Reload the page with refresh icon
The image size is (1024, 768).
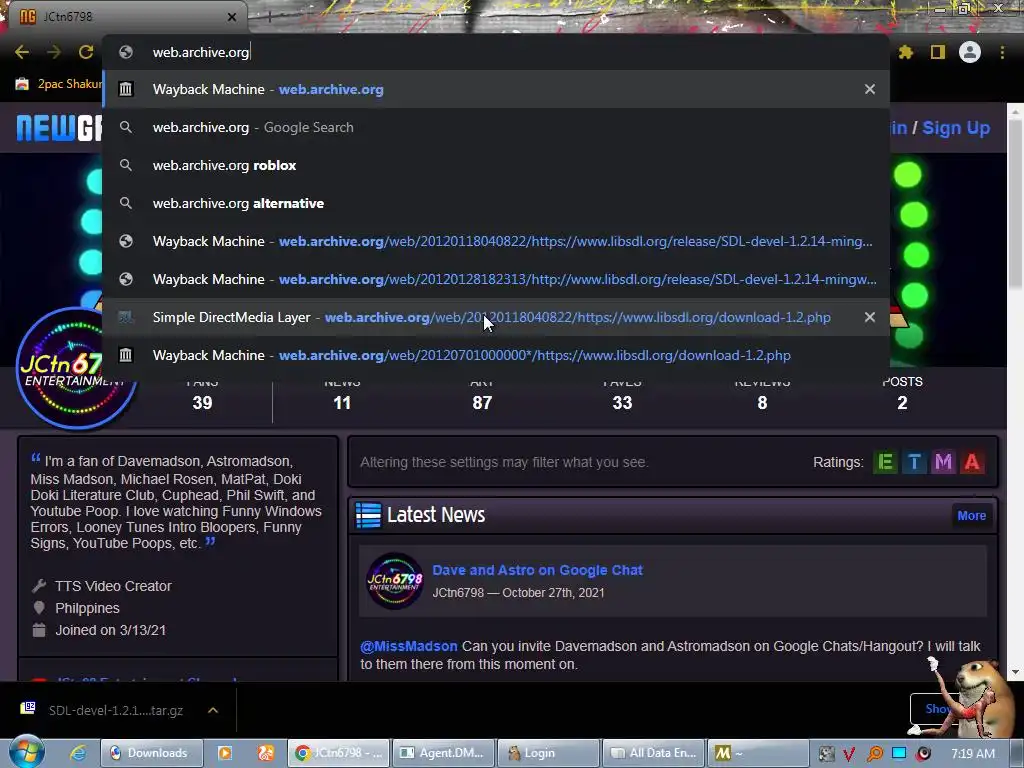pos(86,52)
